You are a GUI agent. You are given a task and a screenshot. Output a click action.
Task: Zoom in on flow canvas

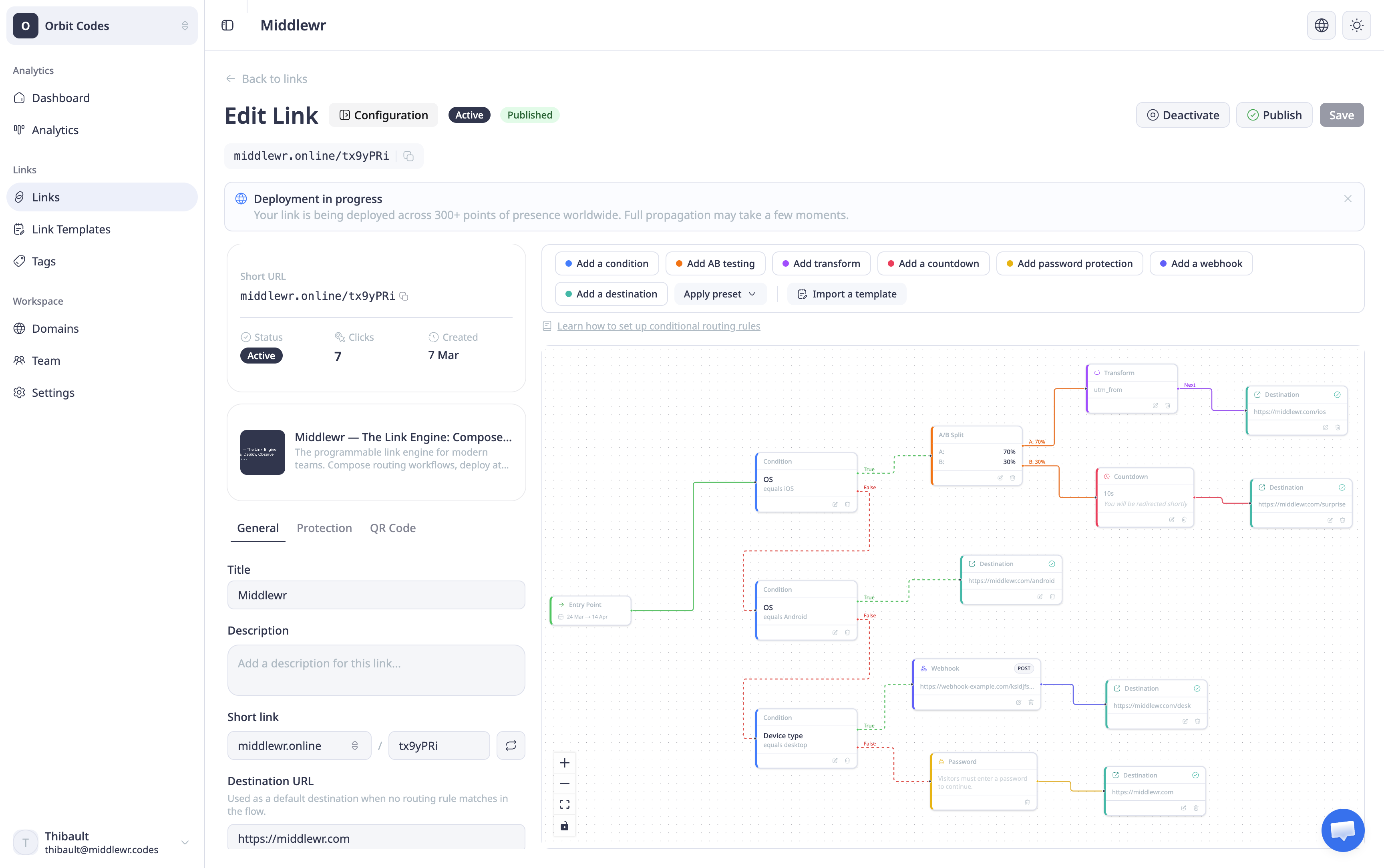(564, 763)
